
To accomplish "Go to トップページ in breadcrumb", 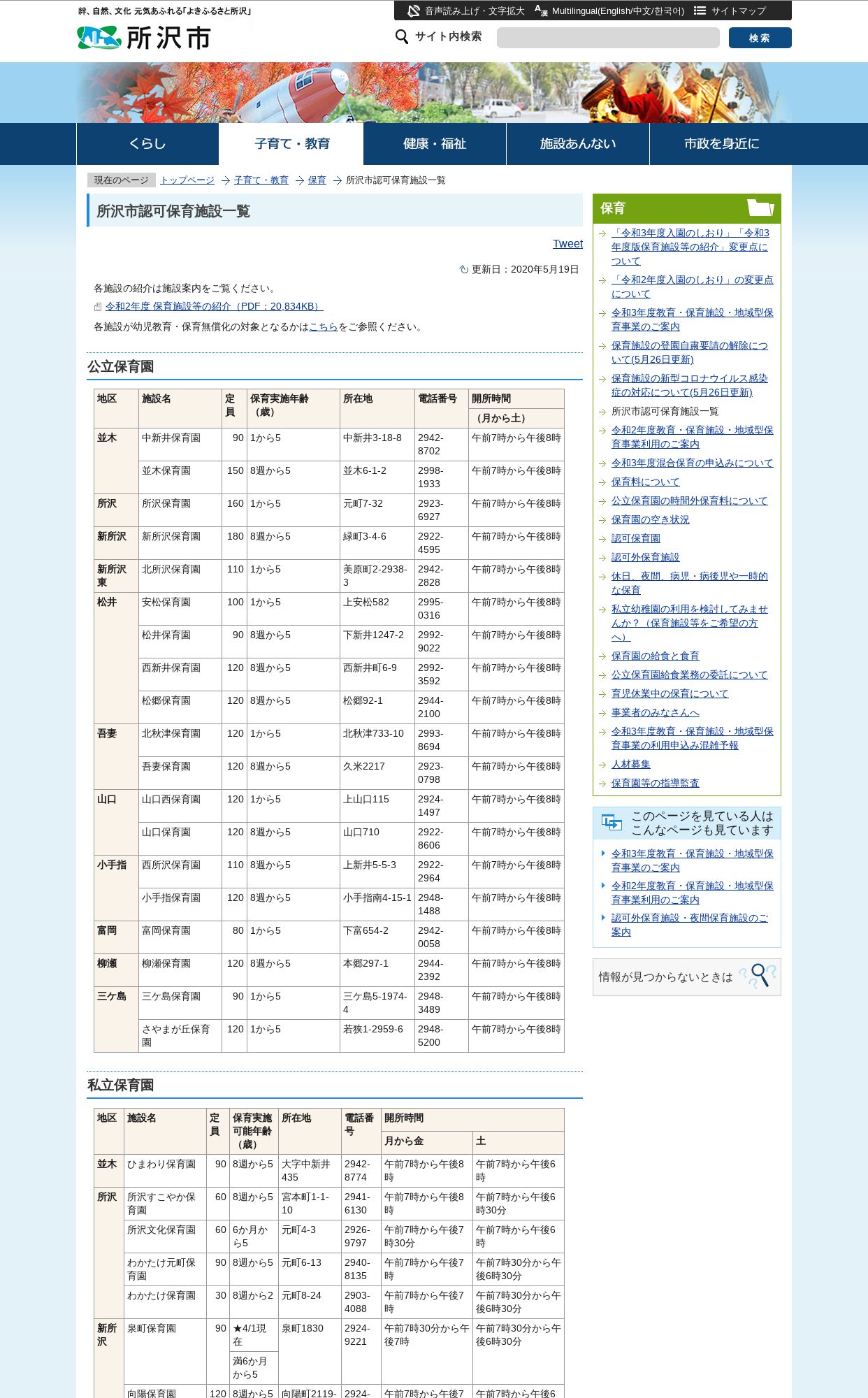I will click(187, 180).
